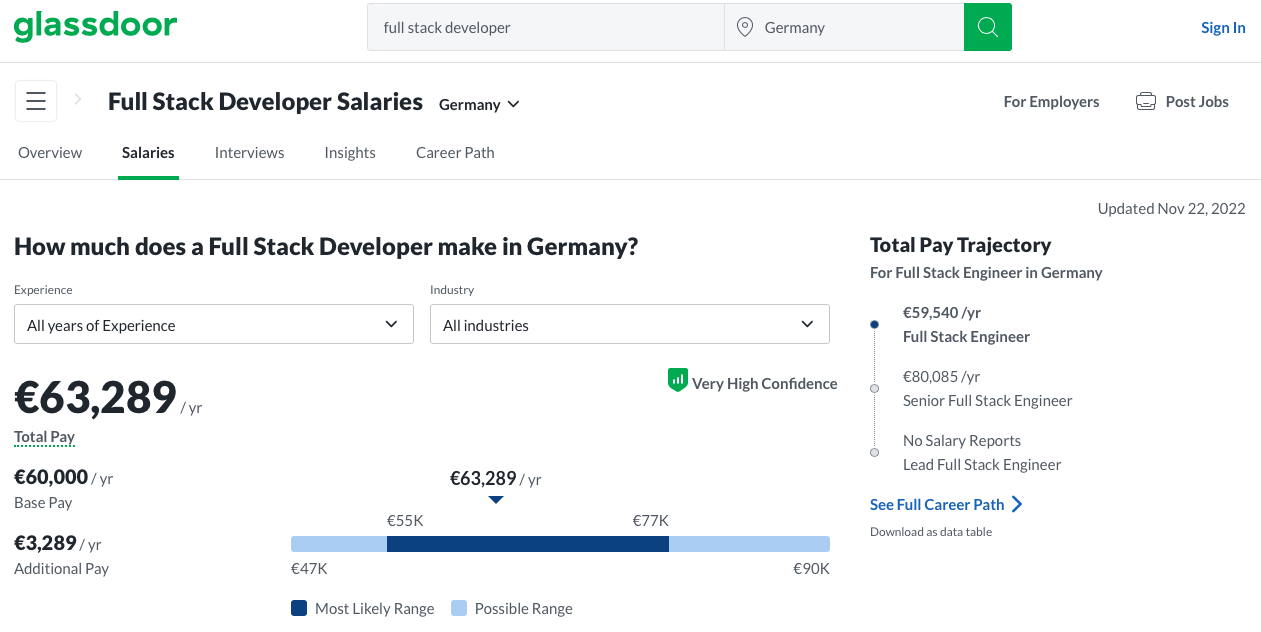Click Download as data table link
The width and height of the screenshot is (1261, 632).
coord(931,532)
